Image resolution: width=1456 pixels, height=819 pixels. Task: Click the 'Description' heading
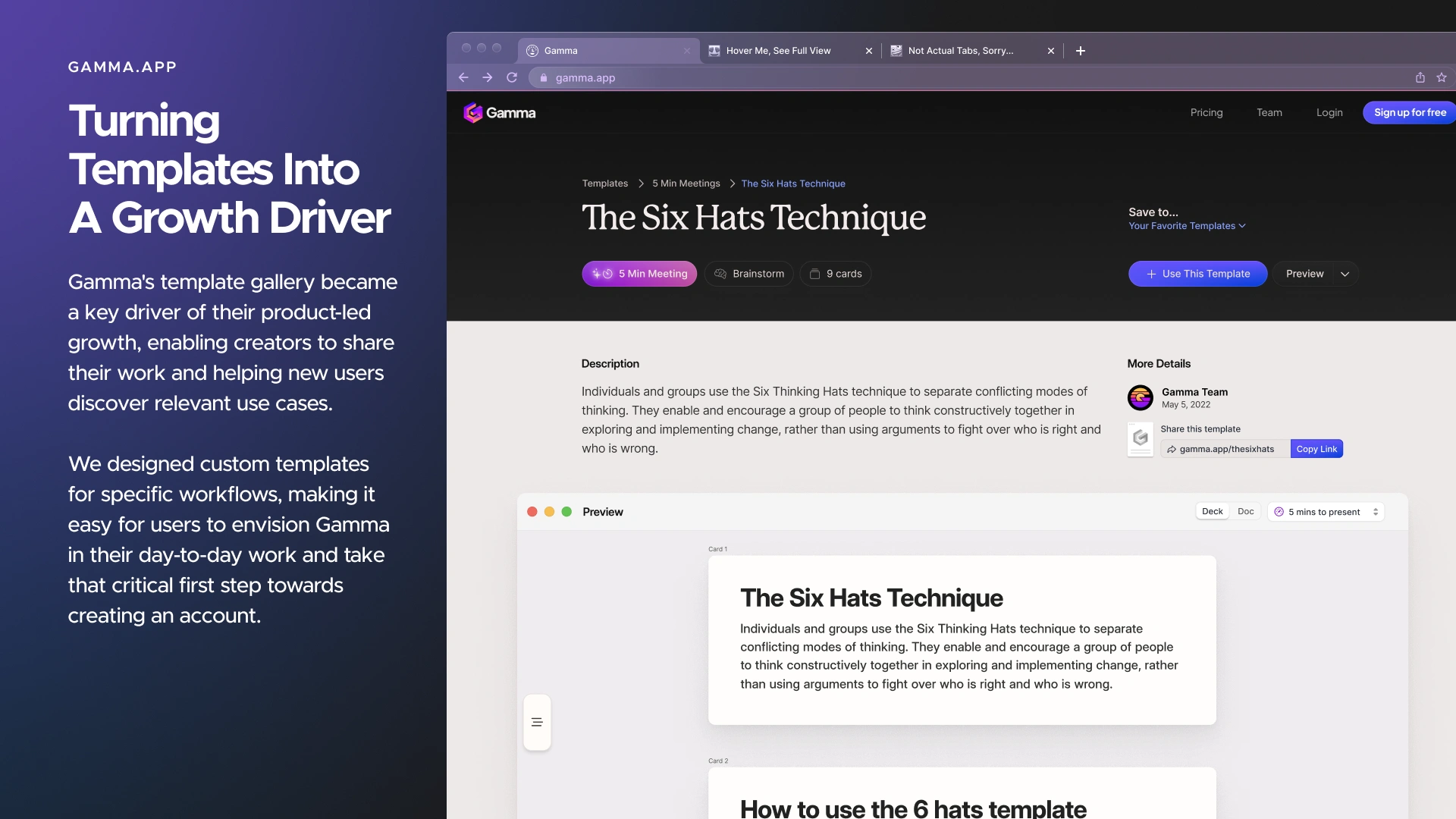(610, 364)
